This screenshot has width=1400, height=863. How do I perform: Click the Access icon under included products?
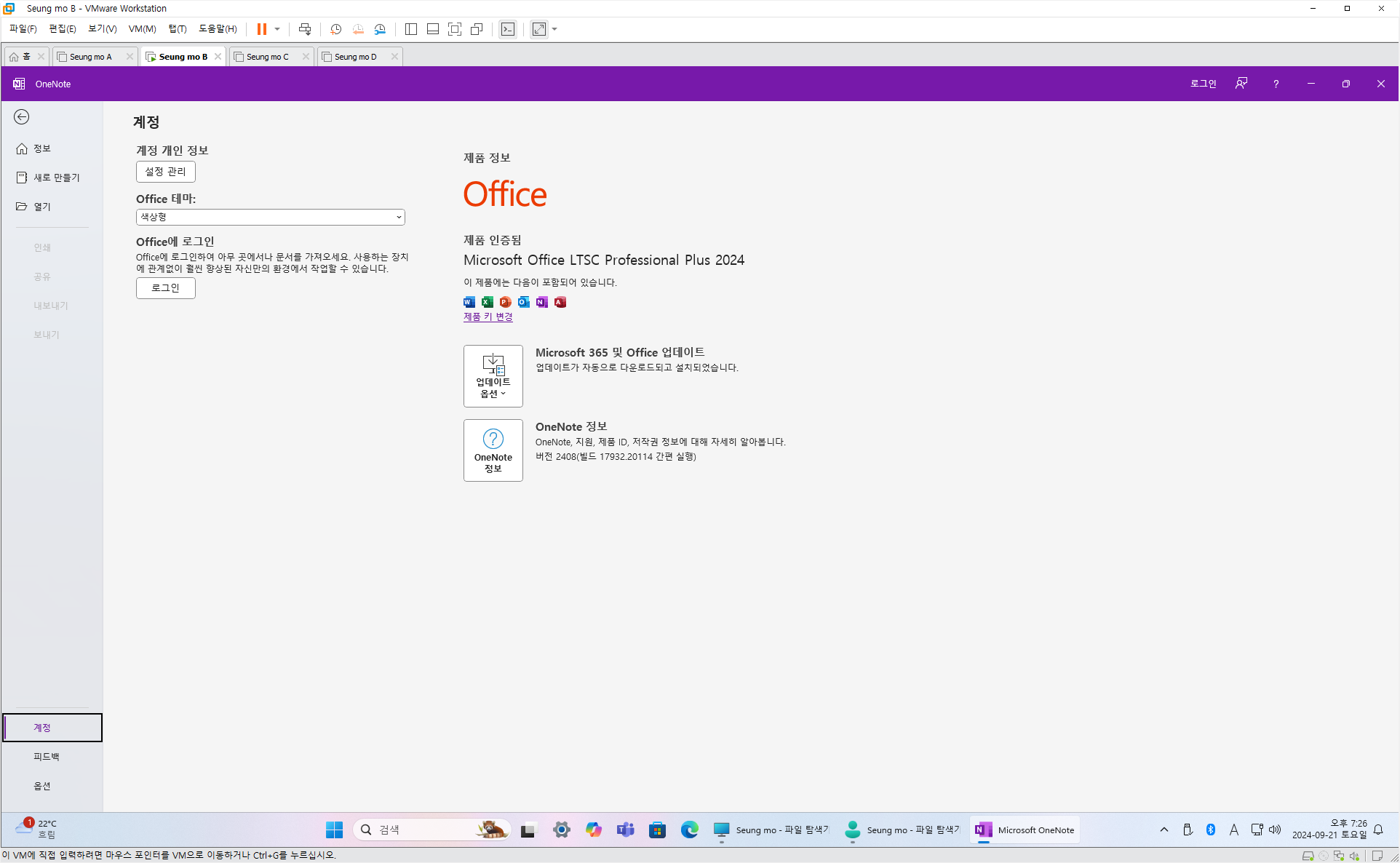point(560,302)
